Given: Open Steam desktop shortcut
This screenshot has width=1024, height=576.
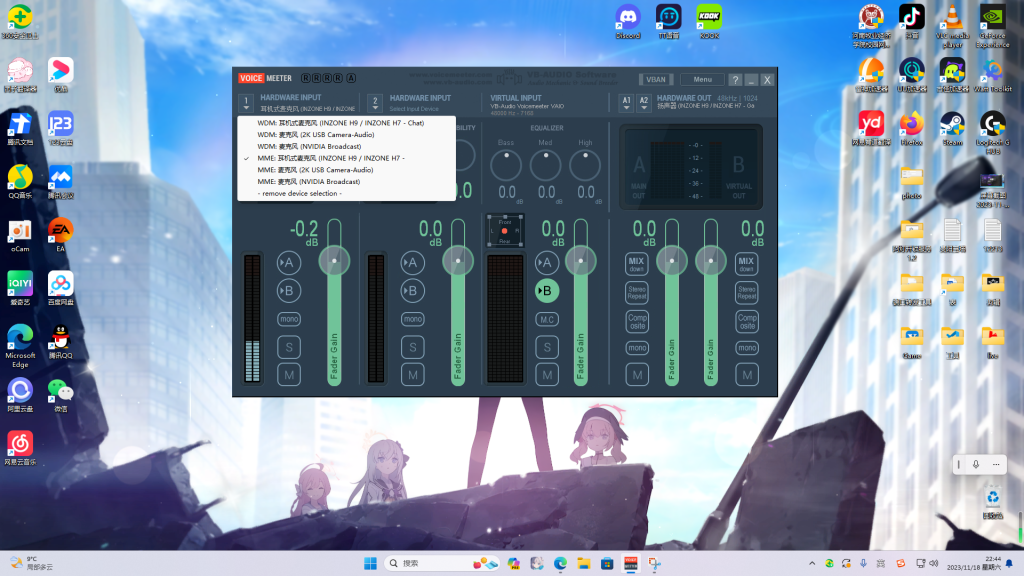Looking at the screenshot, I should tap(952, 129).
